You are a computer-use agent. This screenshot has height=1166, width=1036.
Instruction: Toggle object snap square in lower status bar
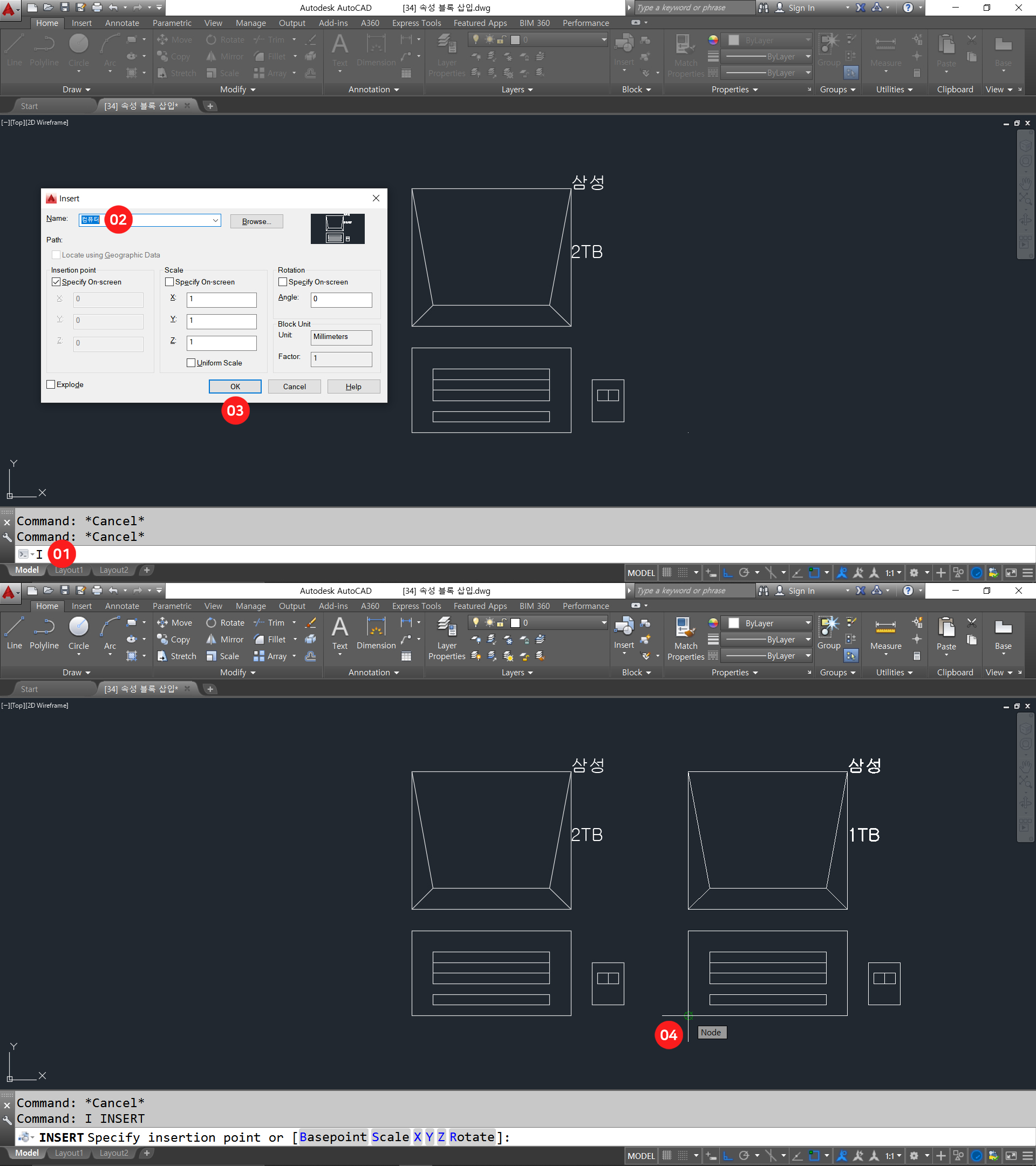814,1156
